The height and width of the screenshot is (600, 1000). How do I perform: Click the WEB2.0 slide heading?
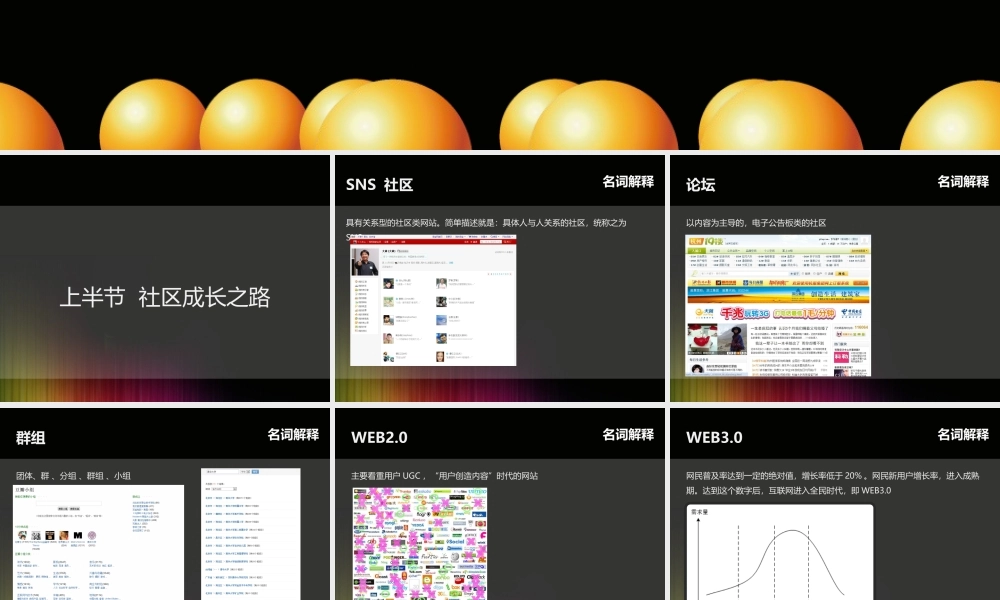click(x=379, y=438)
